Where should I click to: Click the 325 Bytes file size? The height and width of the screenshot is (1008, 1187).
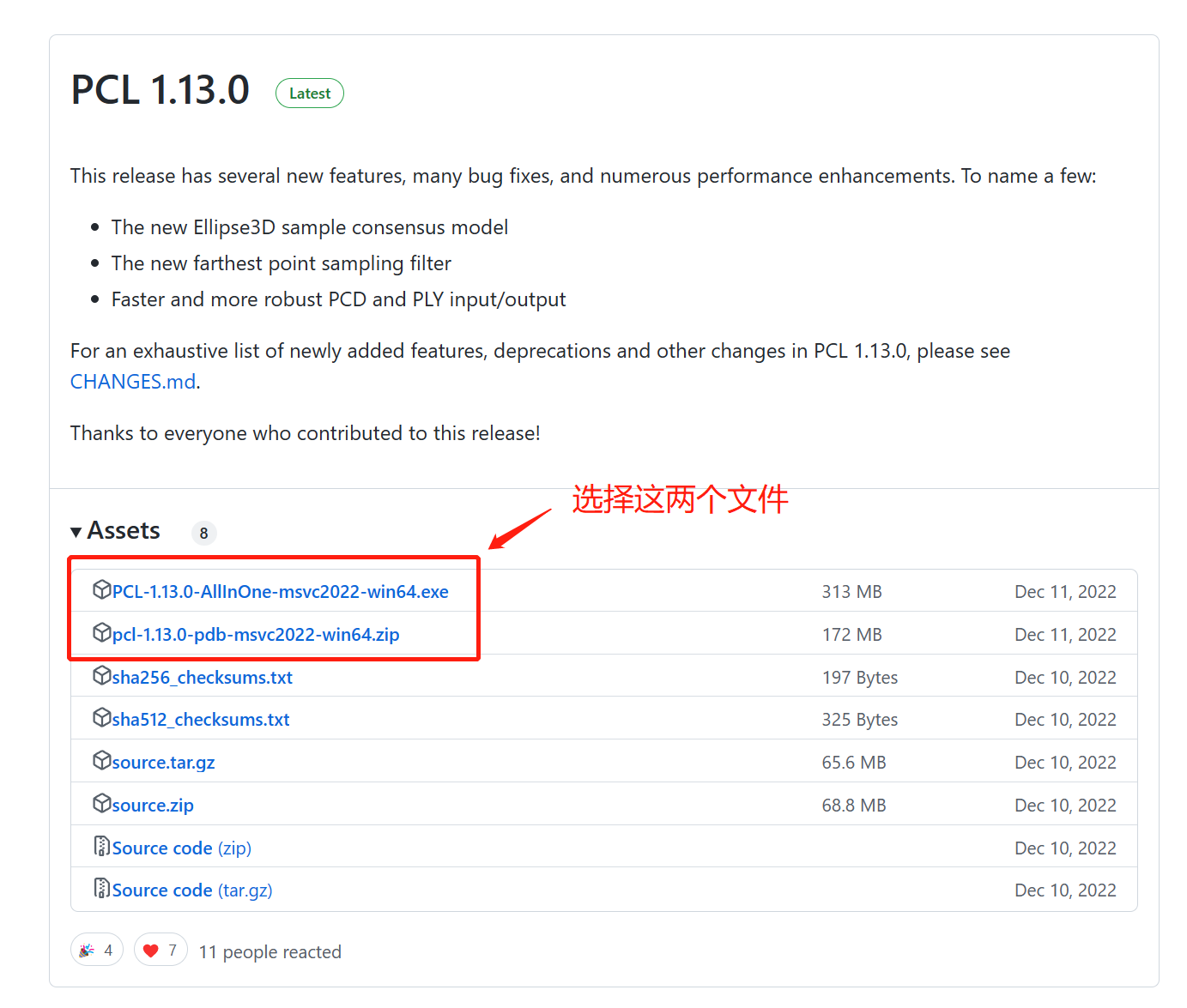click(x=859, y=720)
